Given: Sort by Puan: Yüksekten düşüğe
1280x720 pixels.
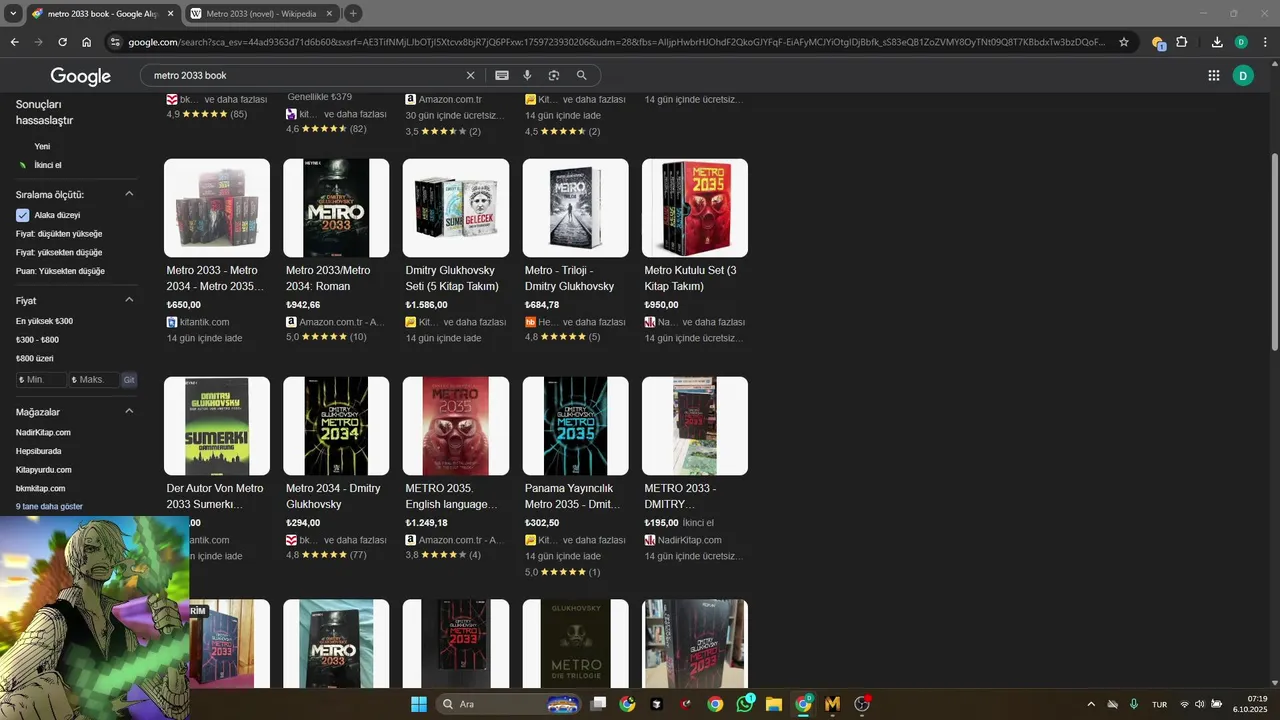Looking at the screenshot, I should [x=60, y=271].
